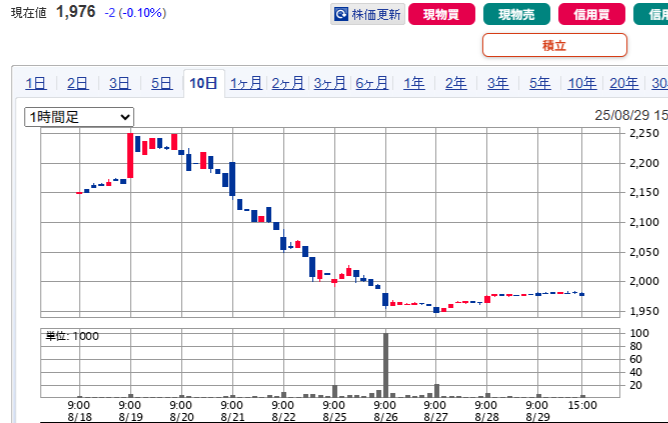
Task: Switch chart to 1年 period
Action: point(414,83)
